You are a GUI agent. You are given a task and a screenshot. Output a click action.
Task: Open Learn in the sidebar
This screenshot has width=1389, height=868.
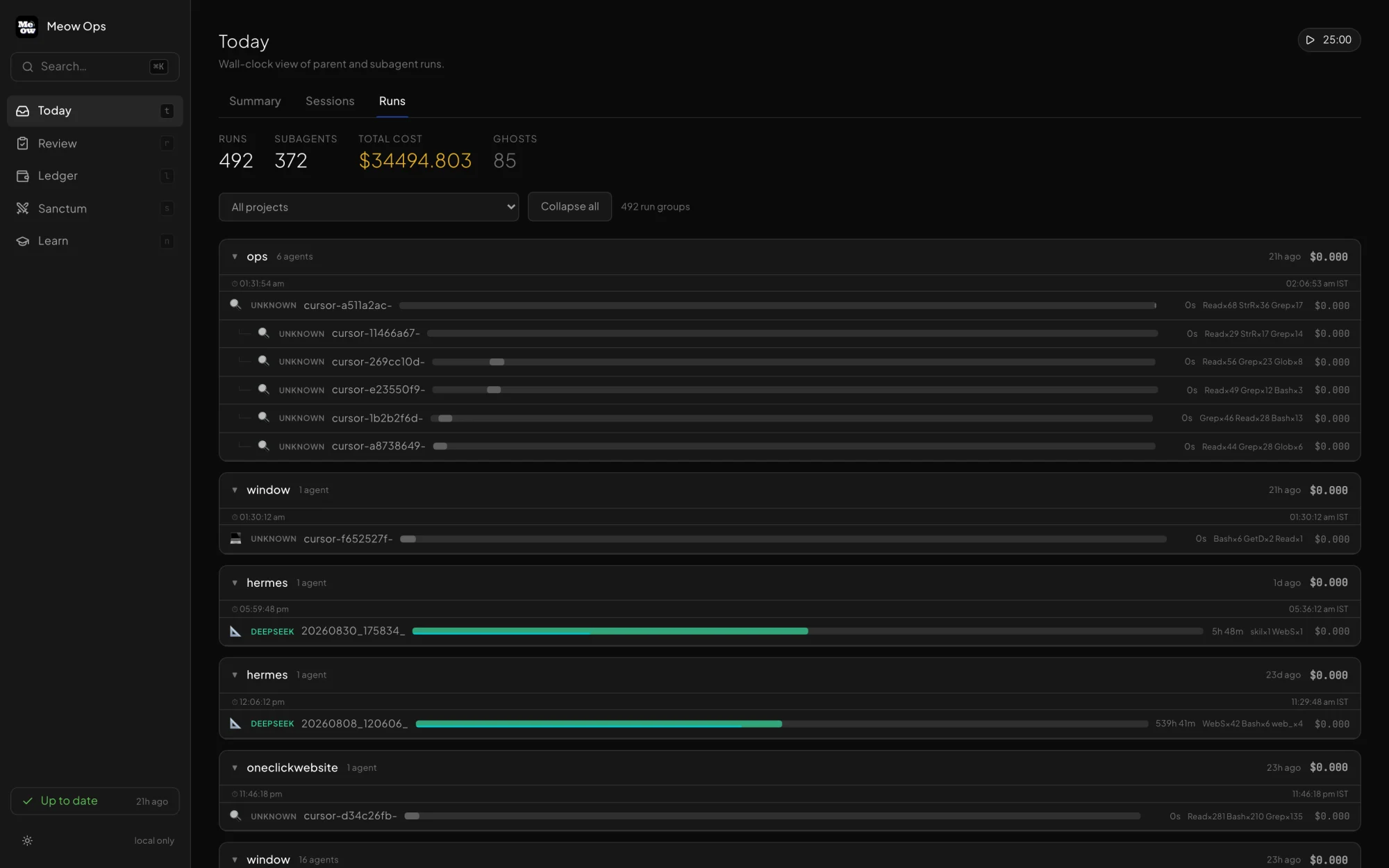point(95,241)
